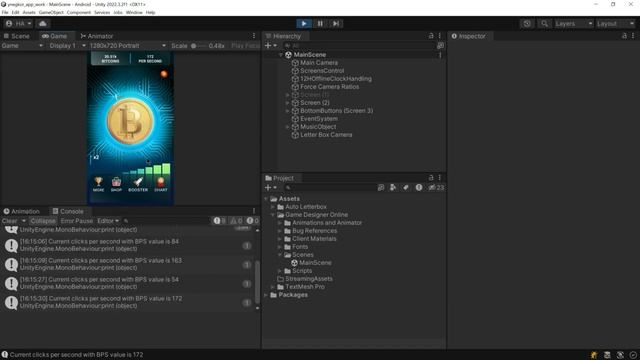The image size is (640, 360).
Task: Open the console Editor dropdown
Action: click(x=108, y=221)
